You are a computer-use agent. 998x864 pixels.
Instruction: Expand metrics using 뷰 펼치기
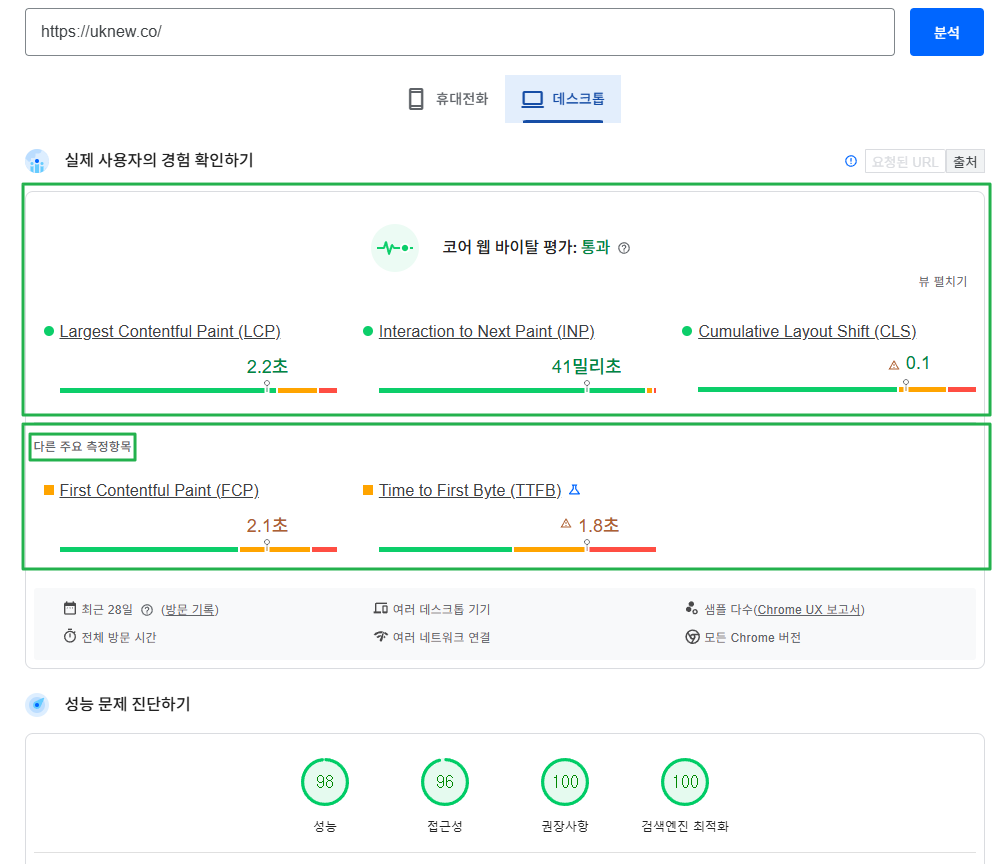(x=942, y=283)
